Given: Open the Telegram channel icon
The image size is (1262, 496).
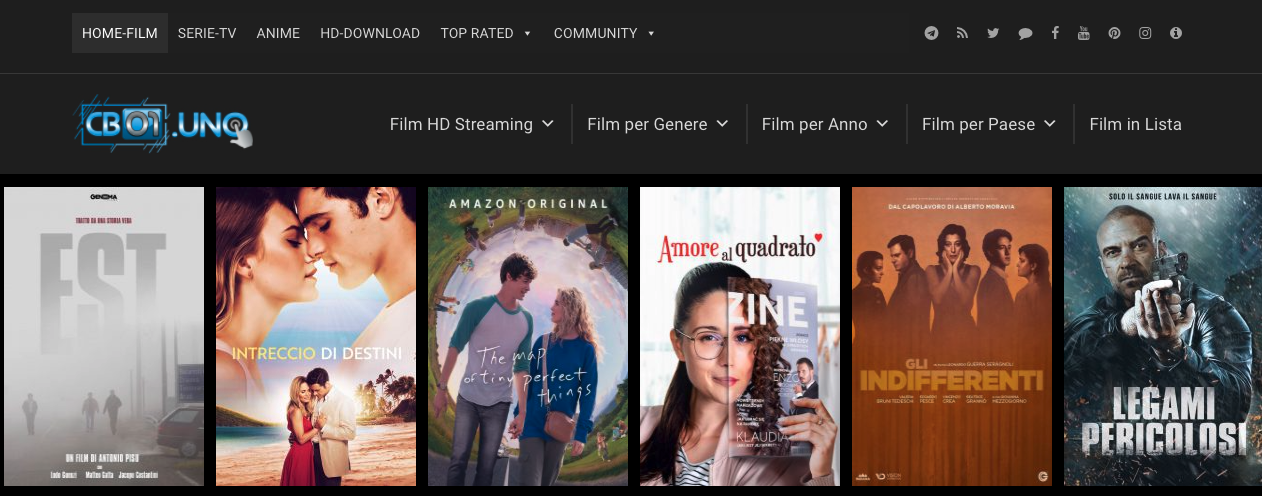Looking at the screenshot, I should click(x=931, y=33).
